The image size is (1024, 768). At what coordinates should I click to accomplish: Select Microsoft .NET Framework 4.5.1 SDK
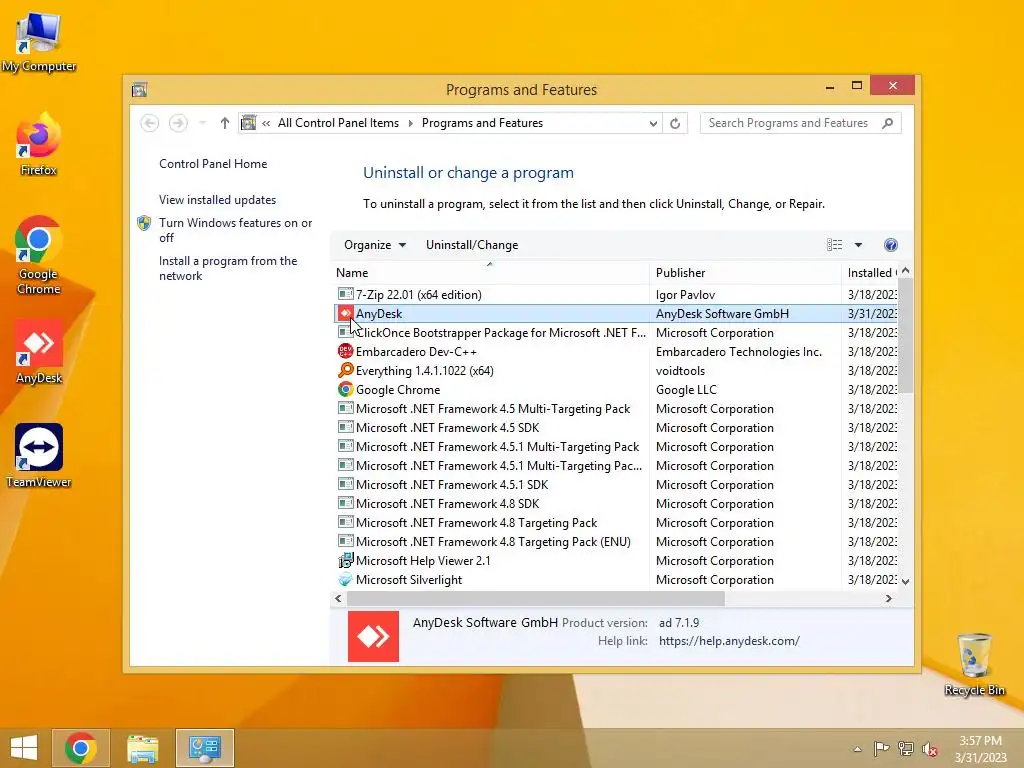tap(616, 485)
